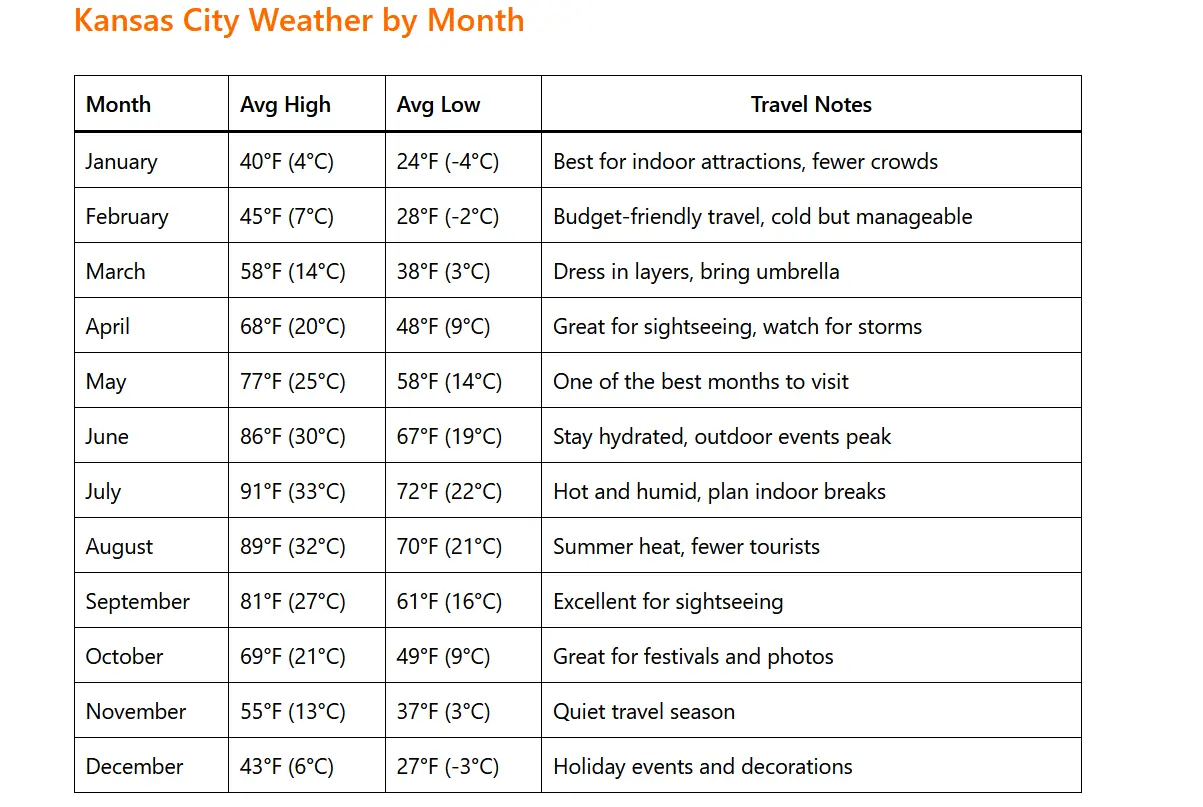The image size is (1203, 807).
Task: Click the "Quiet travel season" note
Action: [x=644, y=712]
